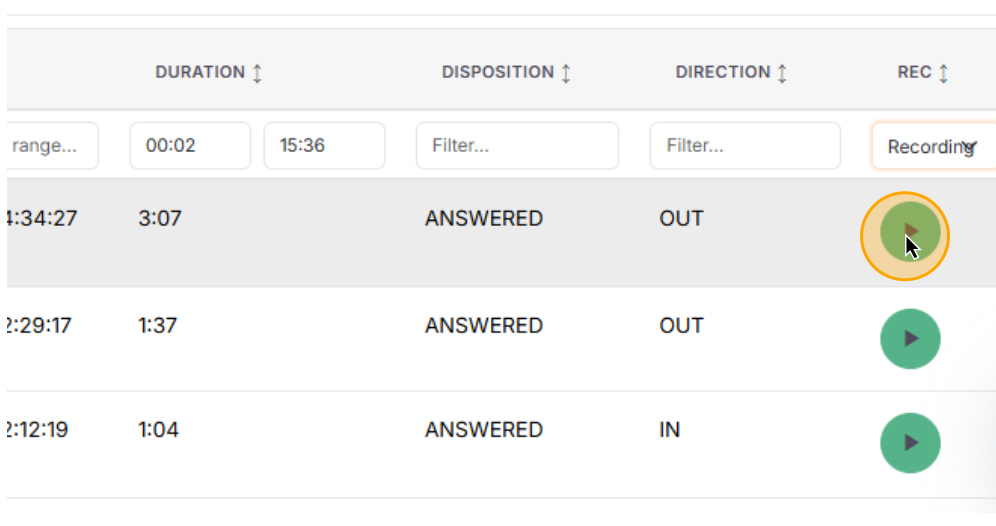Click the sort arrows beside DIRECTION
The width and height of the screenshot is (996, 526).
click(782, 73)
